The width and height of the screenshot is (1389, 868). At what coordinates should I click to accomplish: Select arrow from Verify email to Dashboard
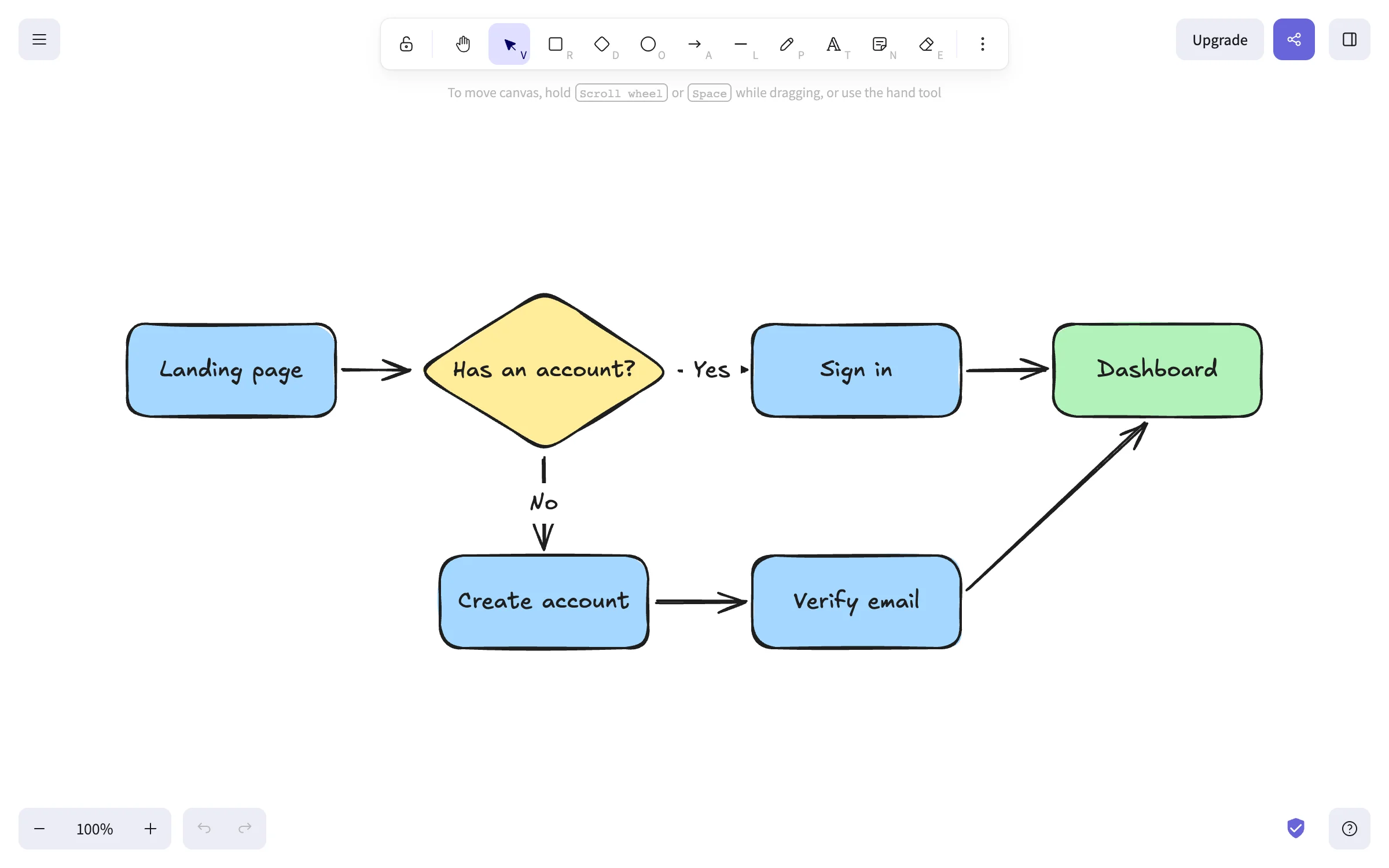(1057, 506)
